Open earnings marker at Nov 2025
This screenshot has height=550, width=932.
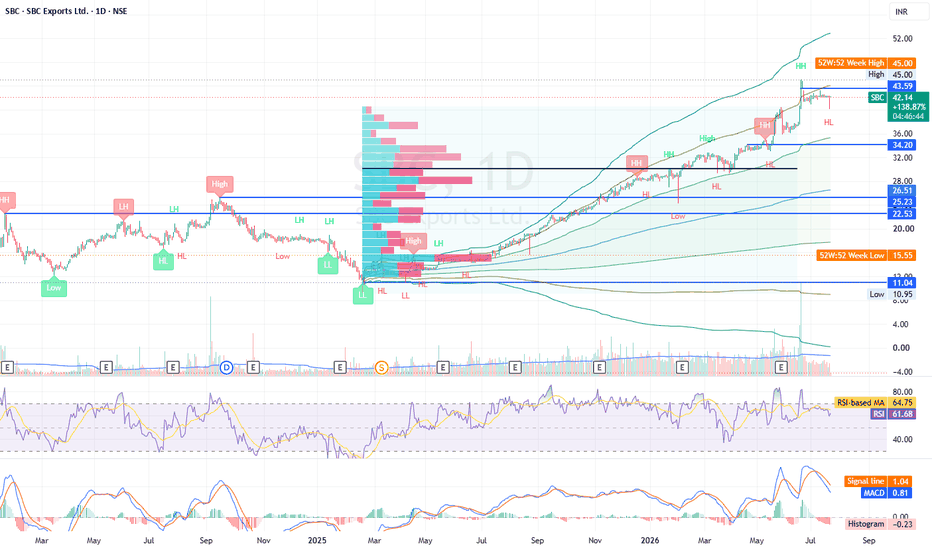tap(599, 367)
